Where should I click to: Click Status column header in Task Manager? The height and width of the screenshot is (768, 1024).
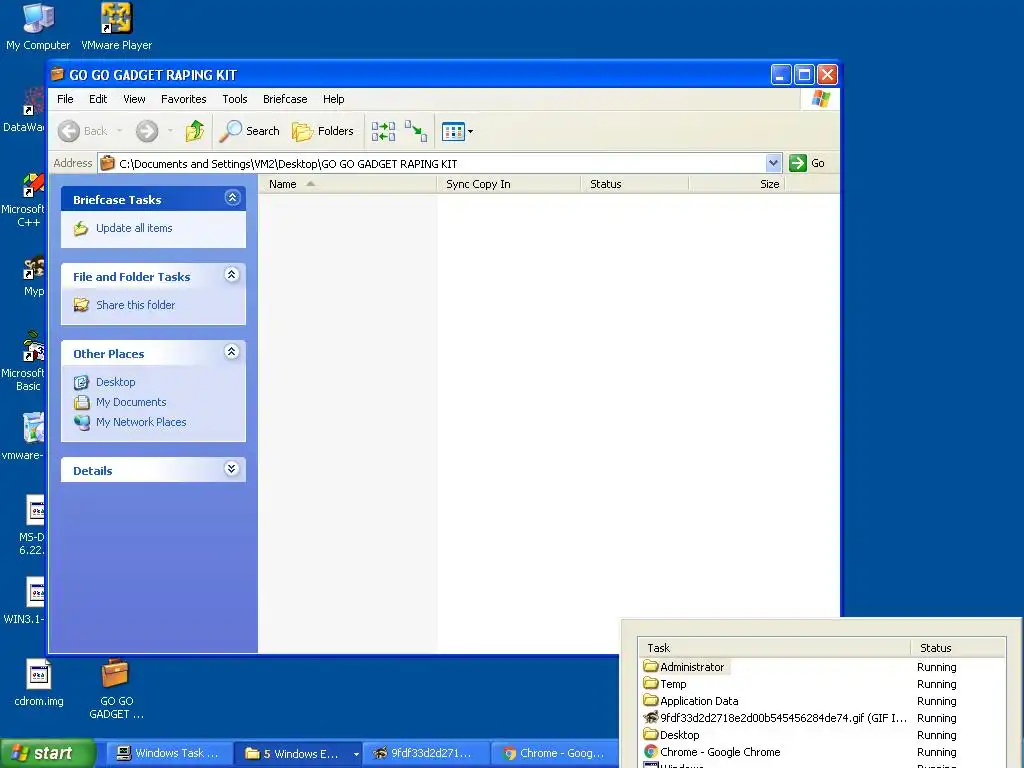click(x=957, y=648)
